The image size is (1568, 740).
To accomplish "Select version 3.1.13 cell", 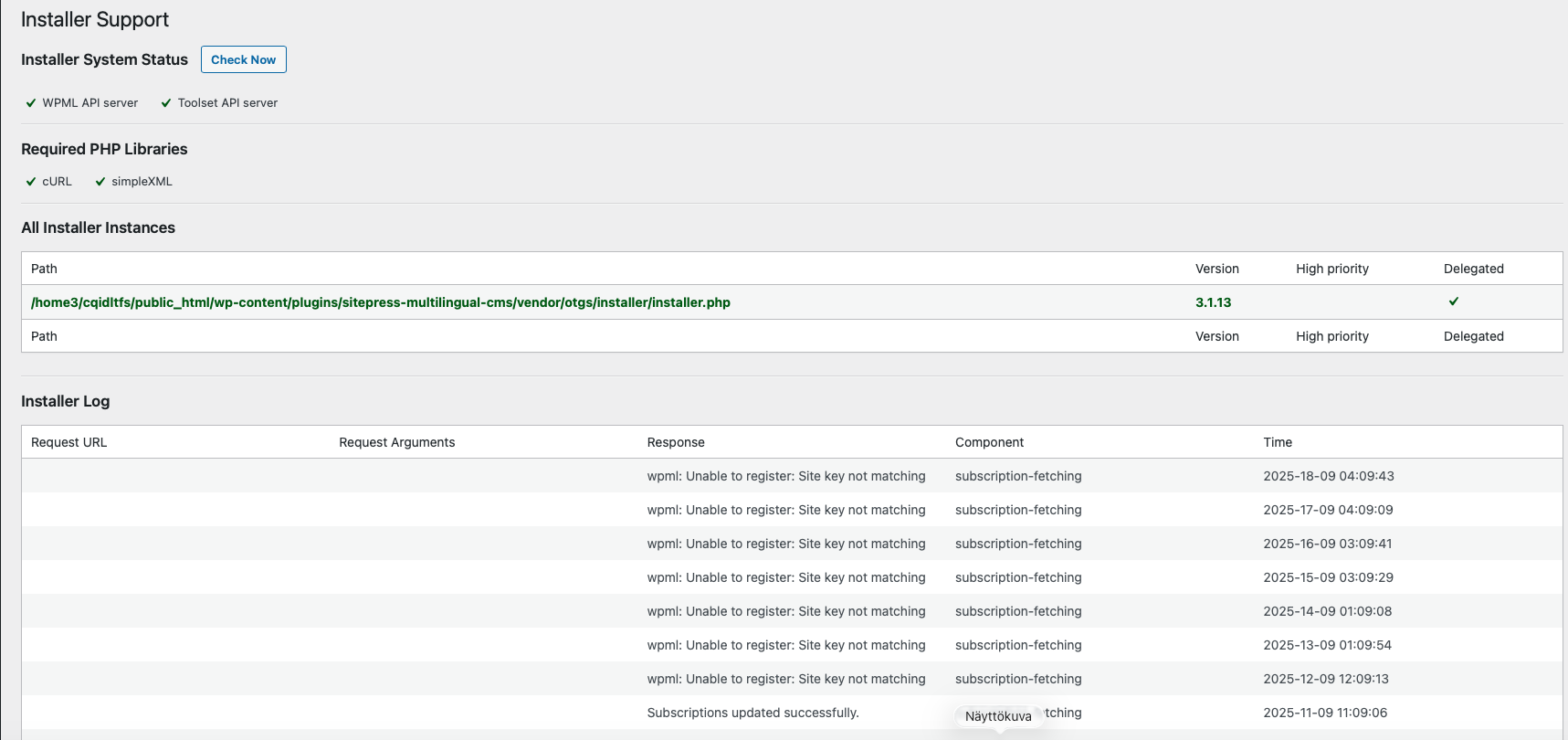I will click(x=1213, y=302).
